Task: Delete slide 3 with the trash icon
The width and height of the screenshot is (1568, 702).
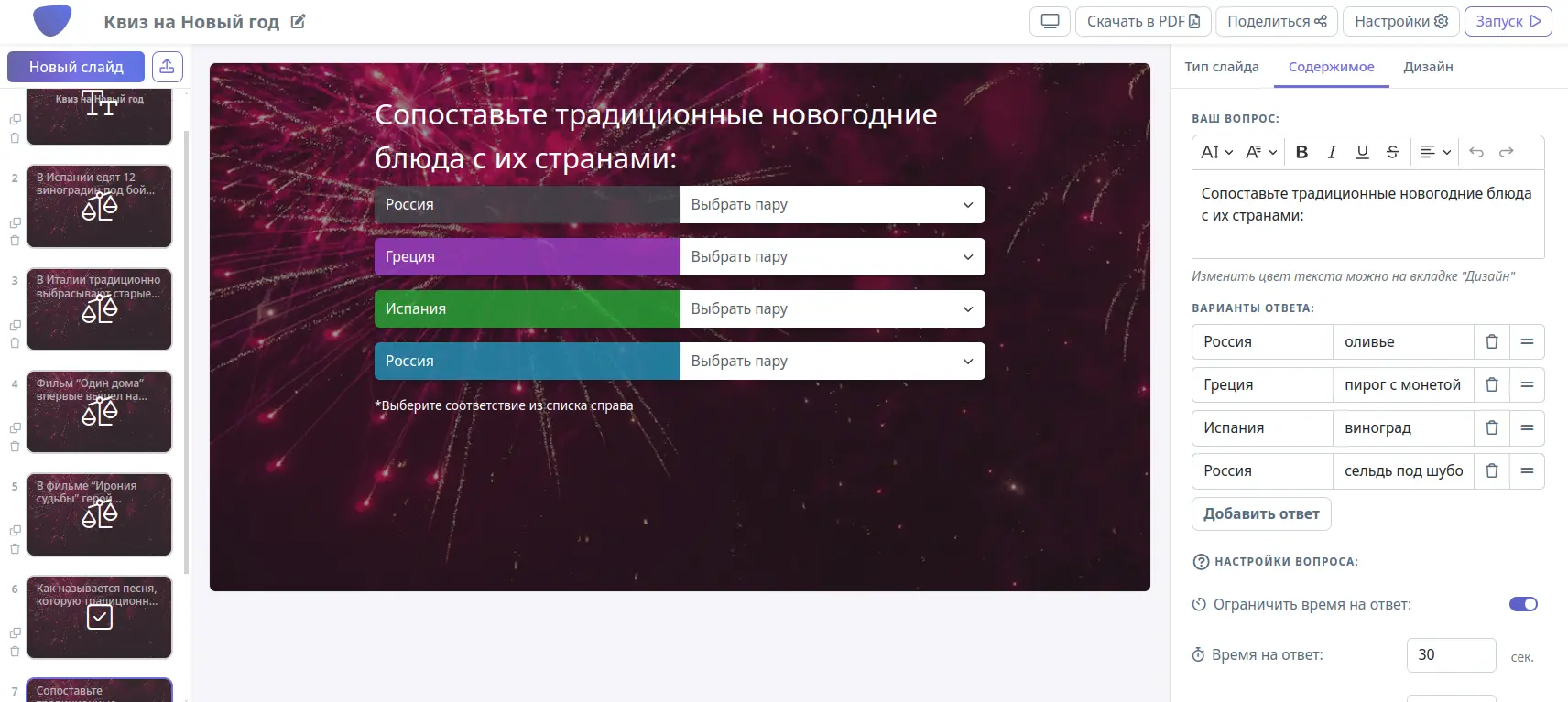Action: click(x=15, y=343)
